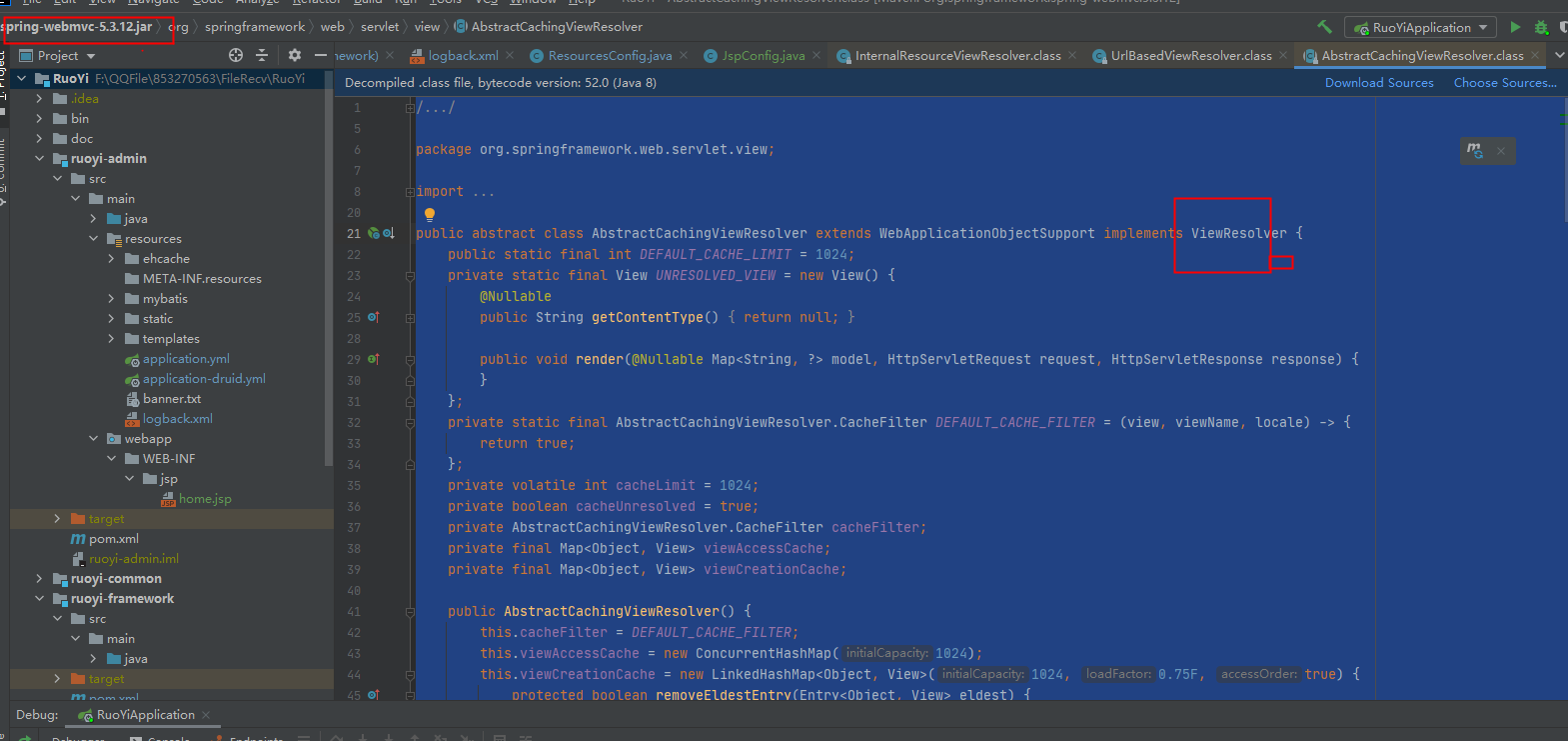Collapse all in the Project panel
The image size is (1568, 741).
click(x=262, y=55)
